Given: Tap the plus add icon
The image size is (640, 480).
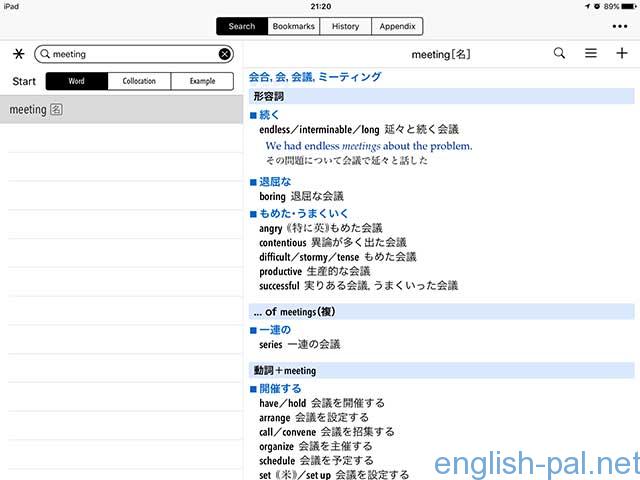Looking at the screenshot, I should click(x=622, y=54).
